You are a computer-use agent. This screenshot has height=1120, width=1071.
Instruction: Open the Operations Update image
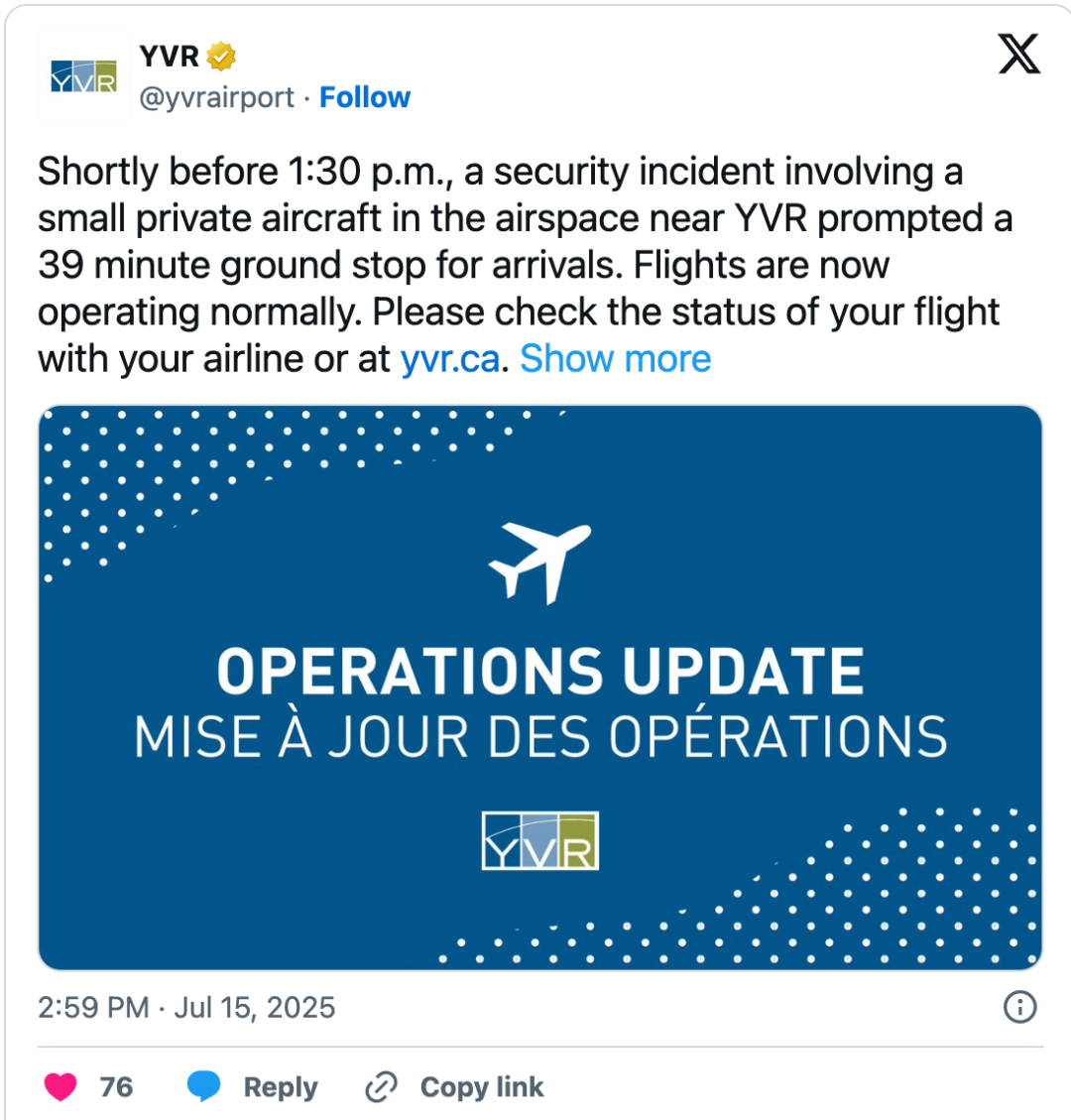(540, 687)
